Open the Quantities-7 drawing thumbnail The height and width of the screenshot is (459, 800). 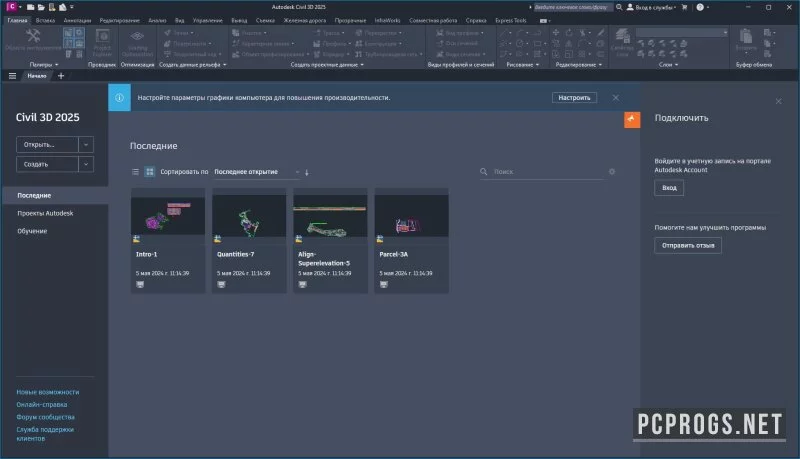click(x=249, y=216)
